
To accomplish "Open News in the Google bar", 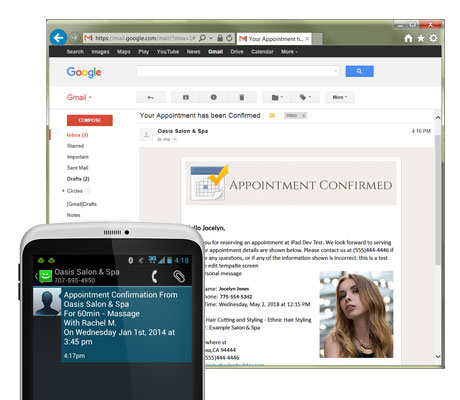I will pos(193,52).
